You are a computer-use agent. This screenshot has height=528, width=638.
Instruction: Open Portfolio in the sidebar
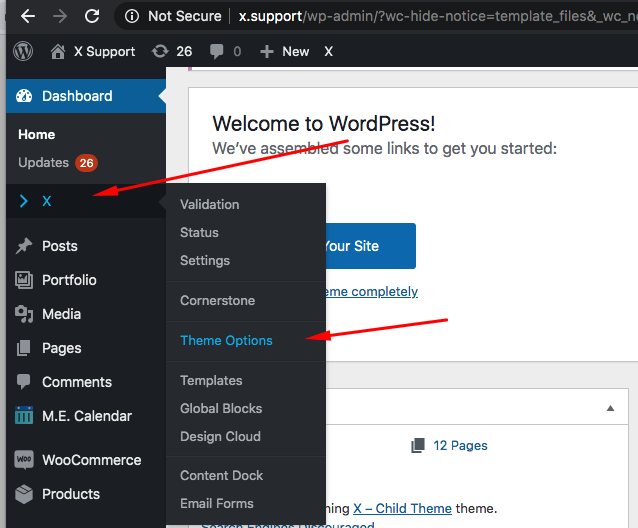point(69,280)
